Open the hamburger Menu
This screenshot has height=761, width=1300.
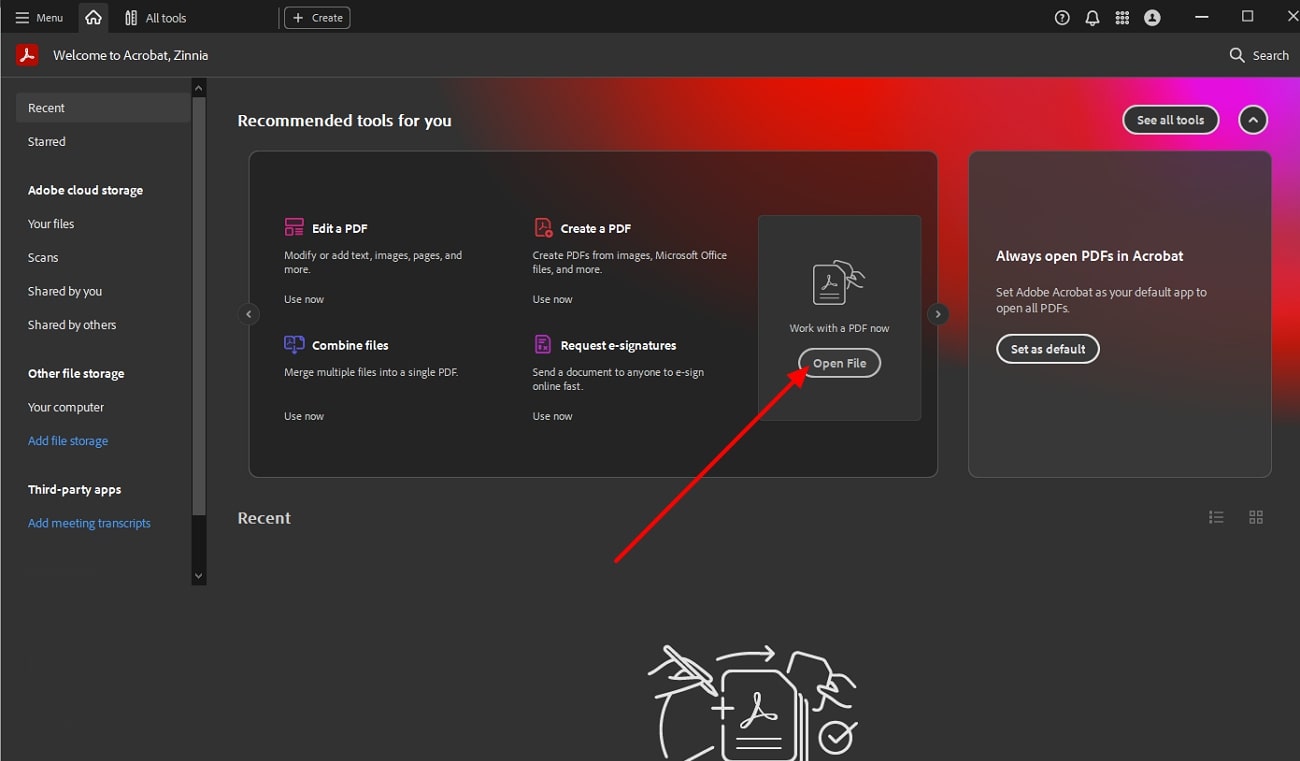pyautogui.click(x=39, y=18)
